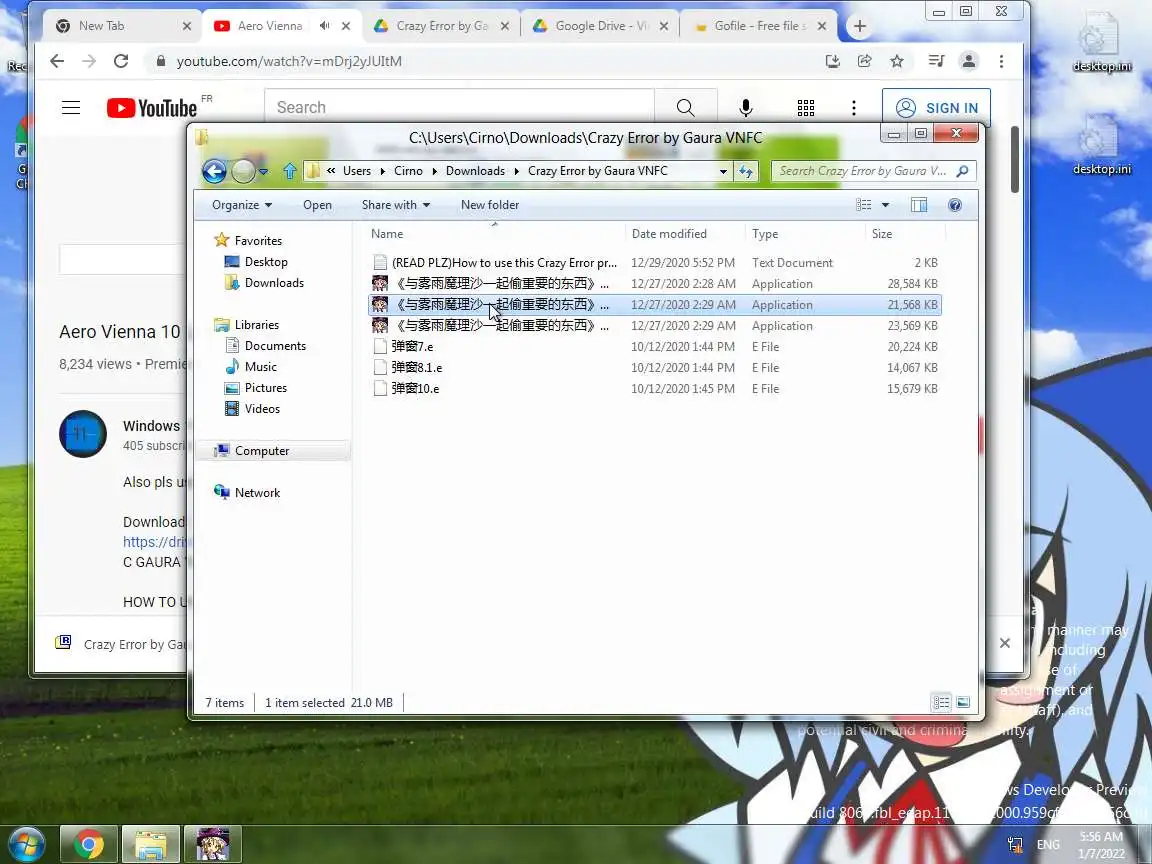
Task: Select the 弹窗7.e file
Action: pos(655,347)
